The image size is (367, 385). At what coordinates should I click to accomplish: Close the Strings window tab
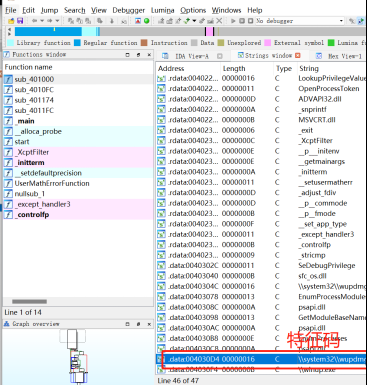[298, 55]
